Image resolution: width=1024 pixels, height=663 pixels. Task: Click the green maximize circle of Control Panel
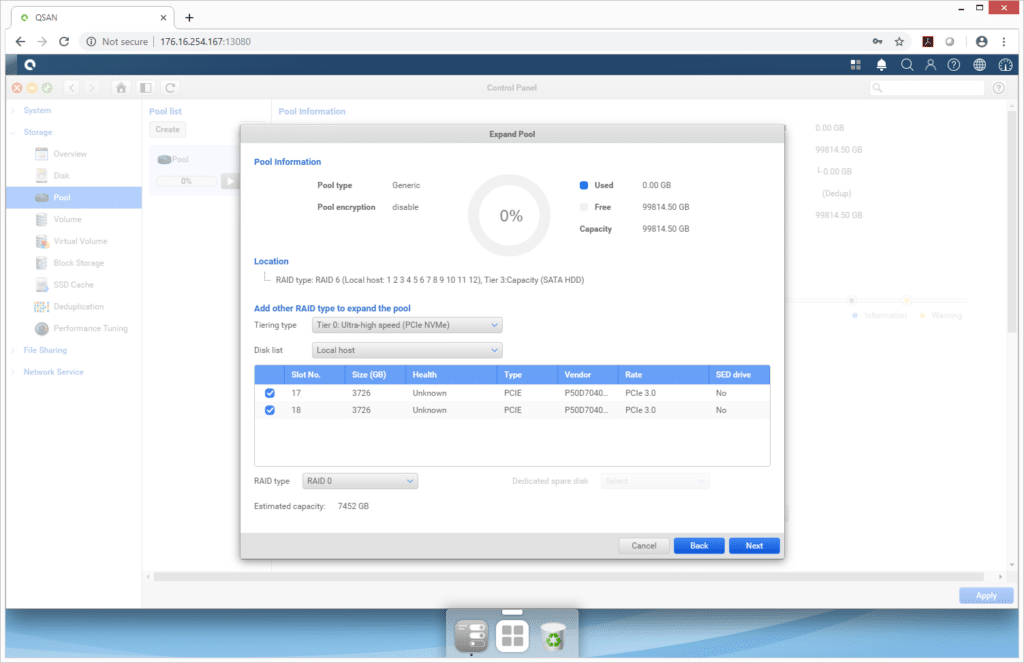(47, 88)
